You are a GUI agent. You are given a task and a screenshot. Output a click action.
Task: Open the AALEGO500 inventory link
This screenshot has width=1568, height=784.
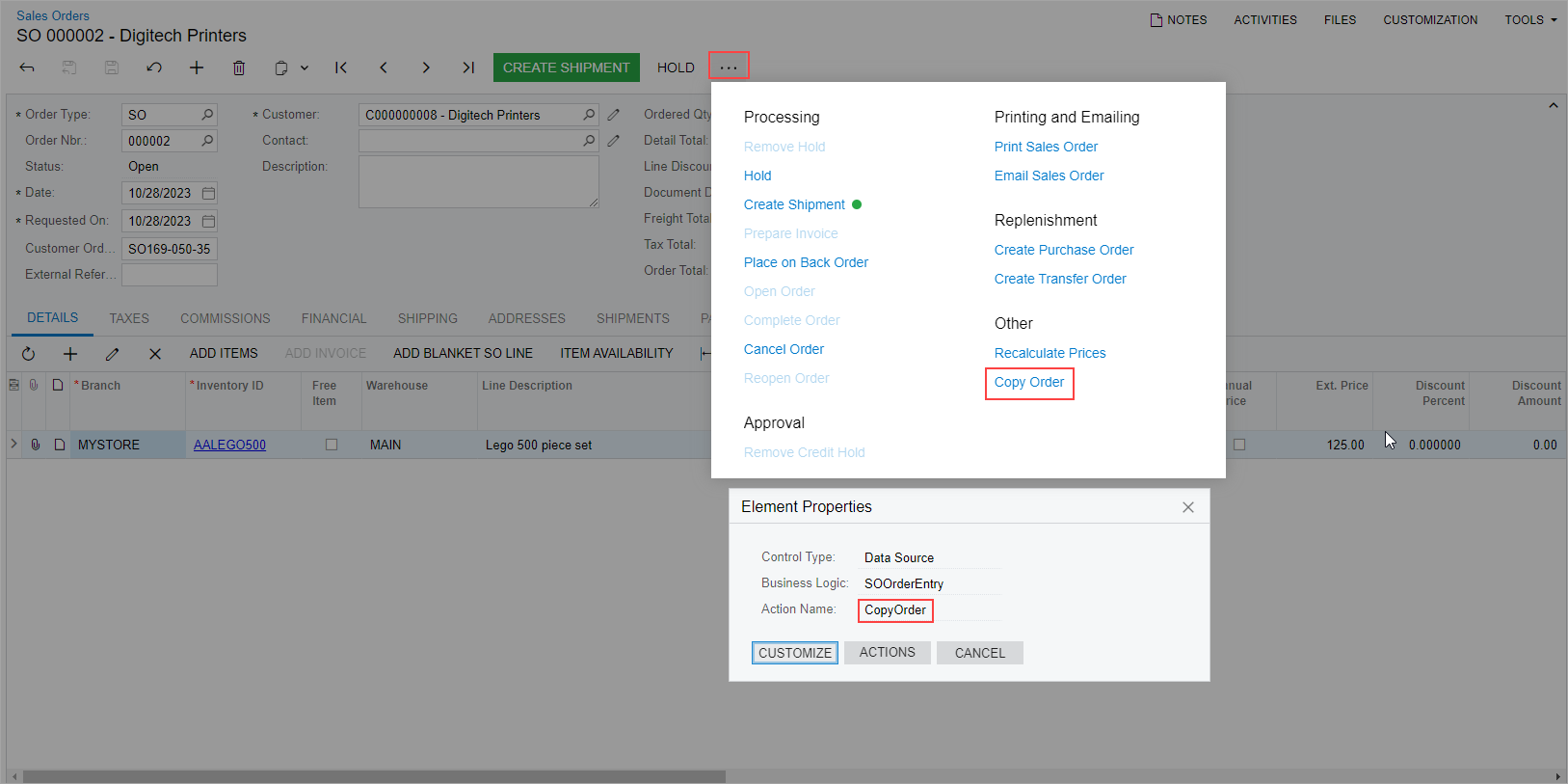(229, 445)
